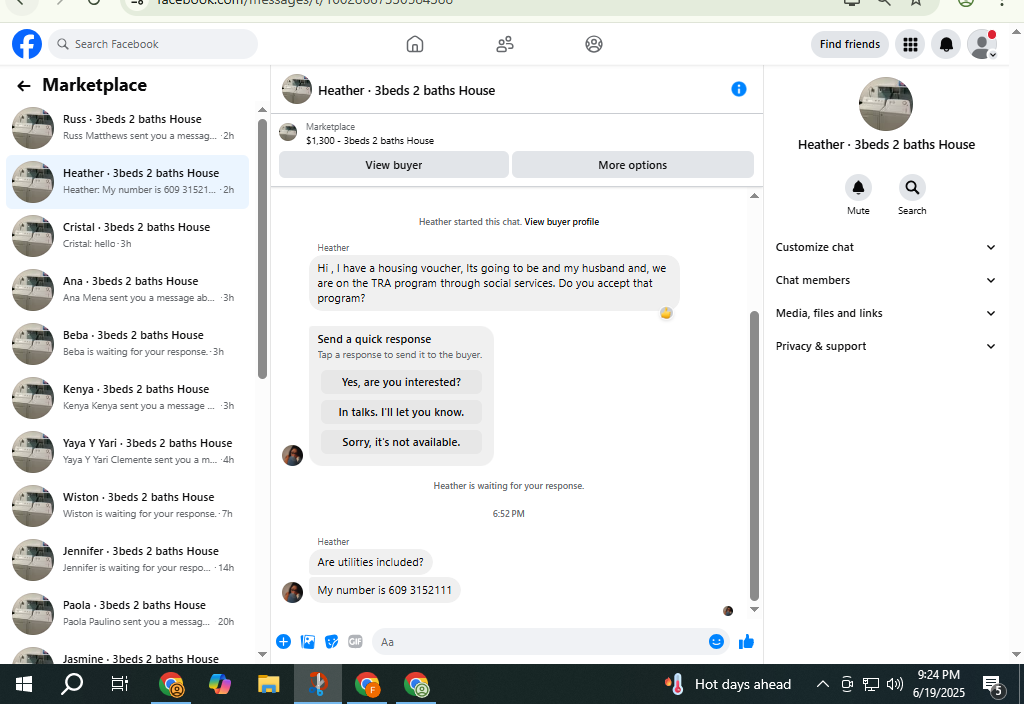Click Find friends button
Image resolution: width=1024 pixels, height=704 pixels.
pos(850,44)
